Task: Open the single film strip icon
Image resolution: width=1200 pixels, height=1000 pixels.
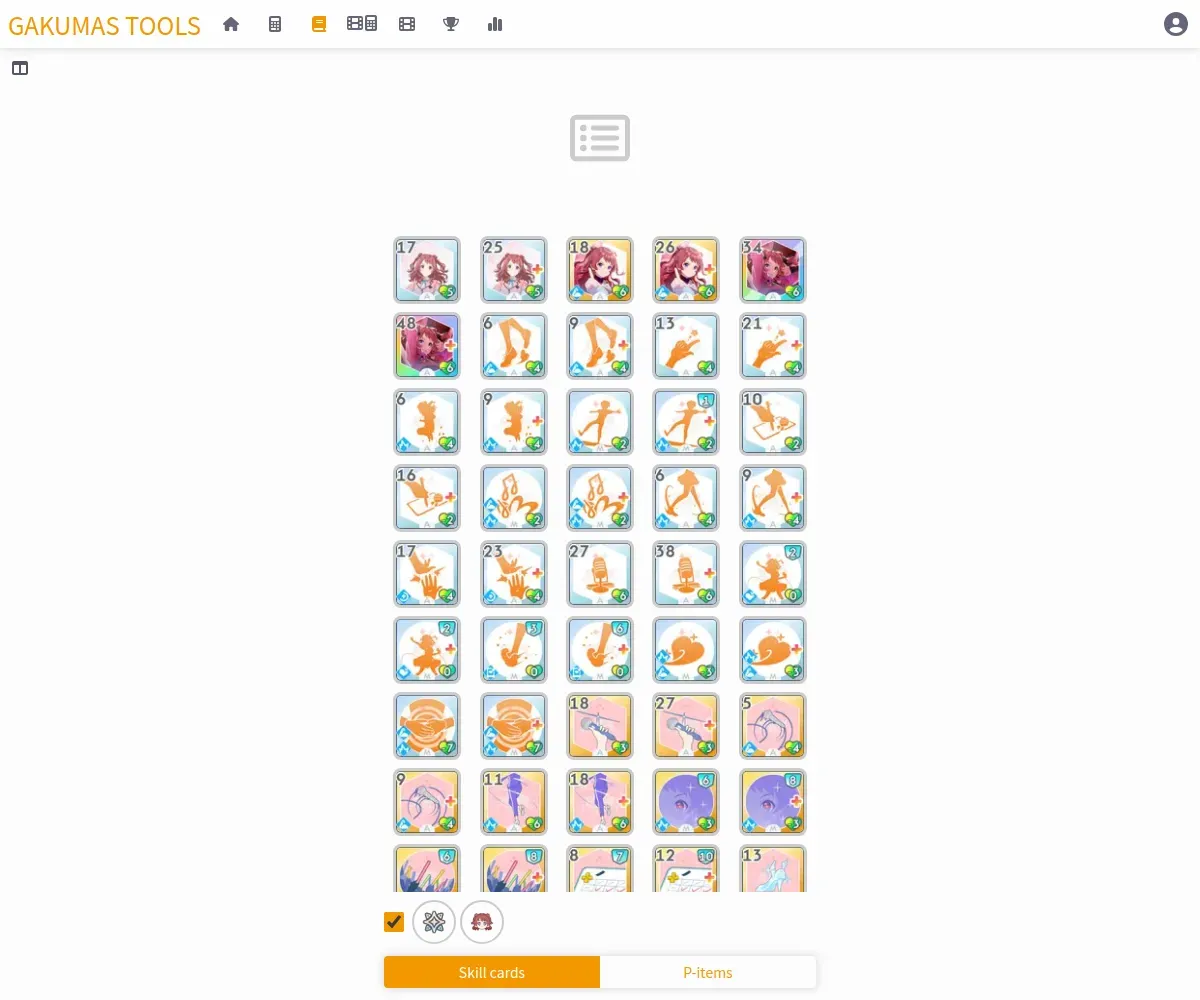Action: [x=407, y=24]
